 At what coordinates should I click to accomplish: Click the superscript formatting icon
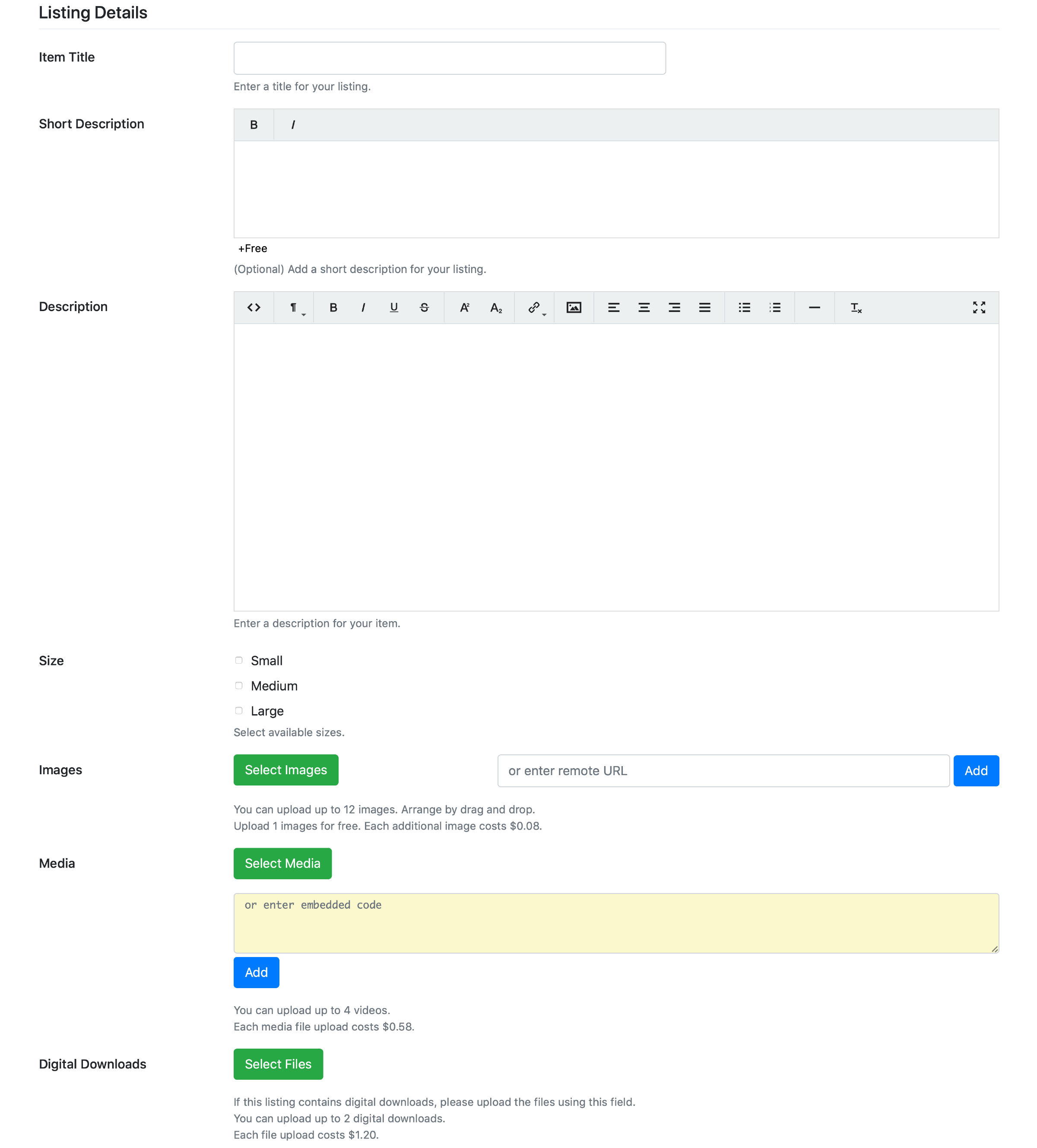click(464, 308)
